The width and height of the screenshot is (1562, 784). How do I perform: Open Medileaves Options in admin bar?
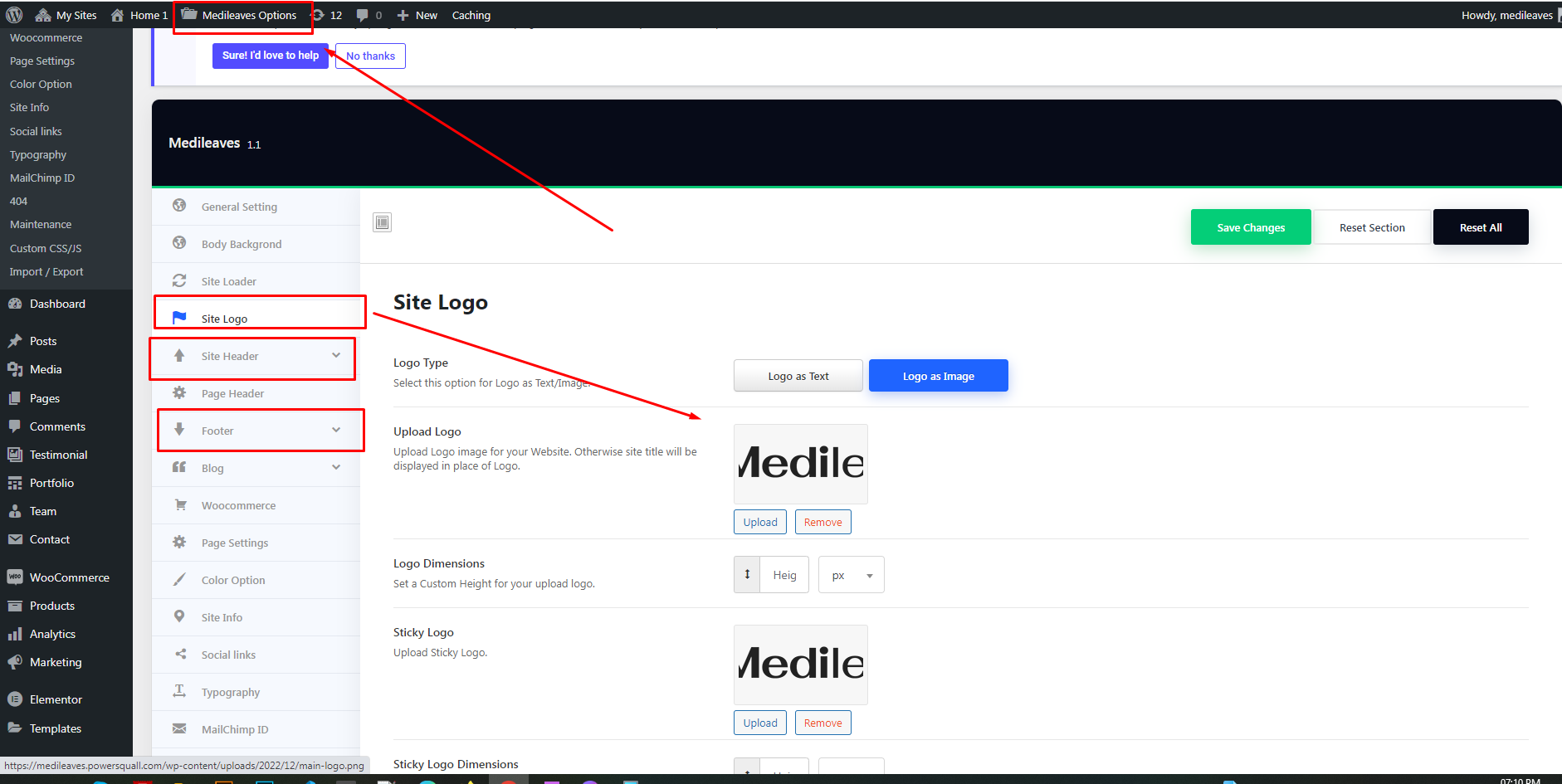click(239, 15)
